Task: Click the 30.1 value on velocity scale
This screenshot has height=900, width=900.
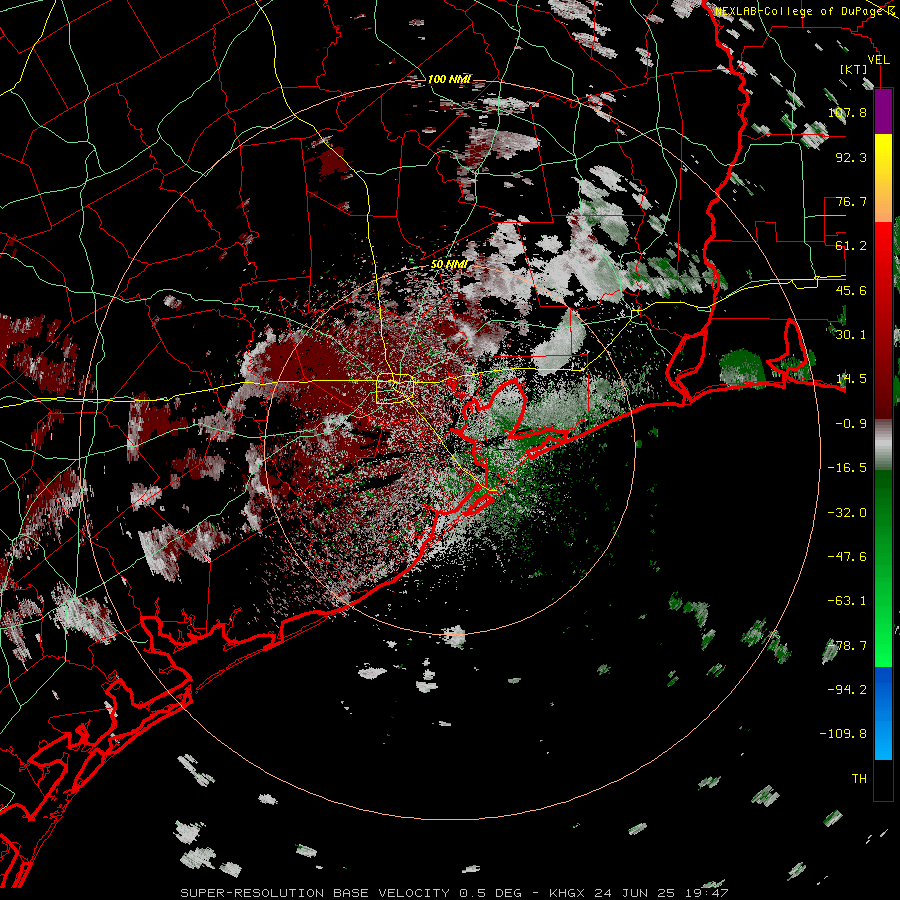Action: 851,335
